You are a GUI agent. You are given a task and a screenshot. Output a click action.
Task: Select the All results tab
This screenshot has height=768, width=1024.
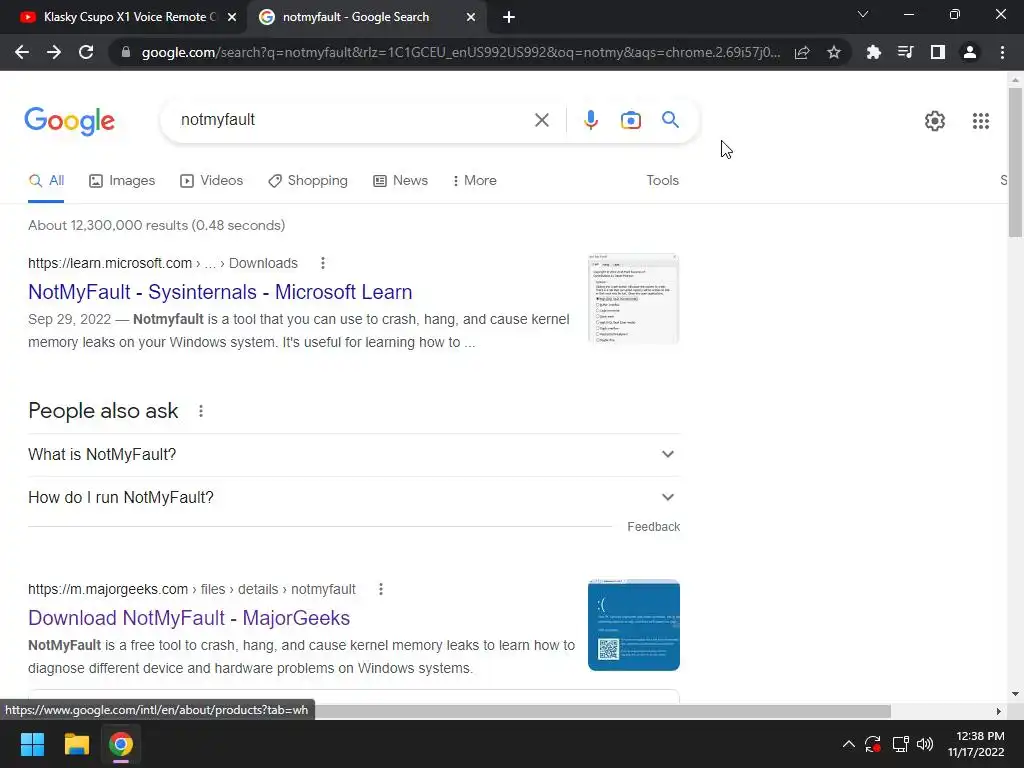pyautogui.click(x=46, y=181)
